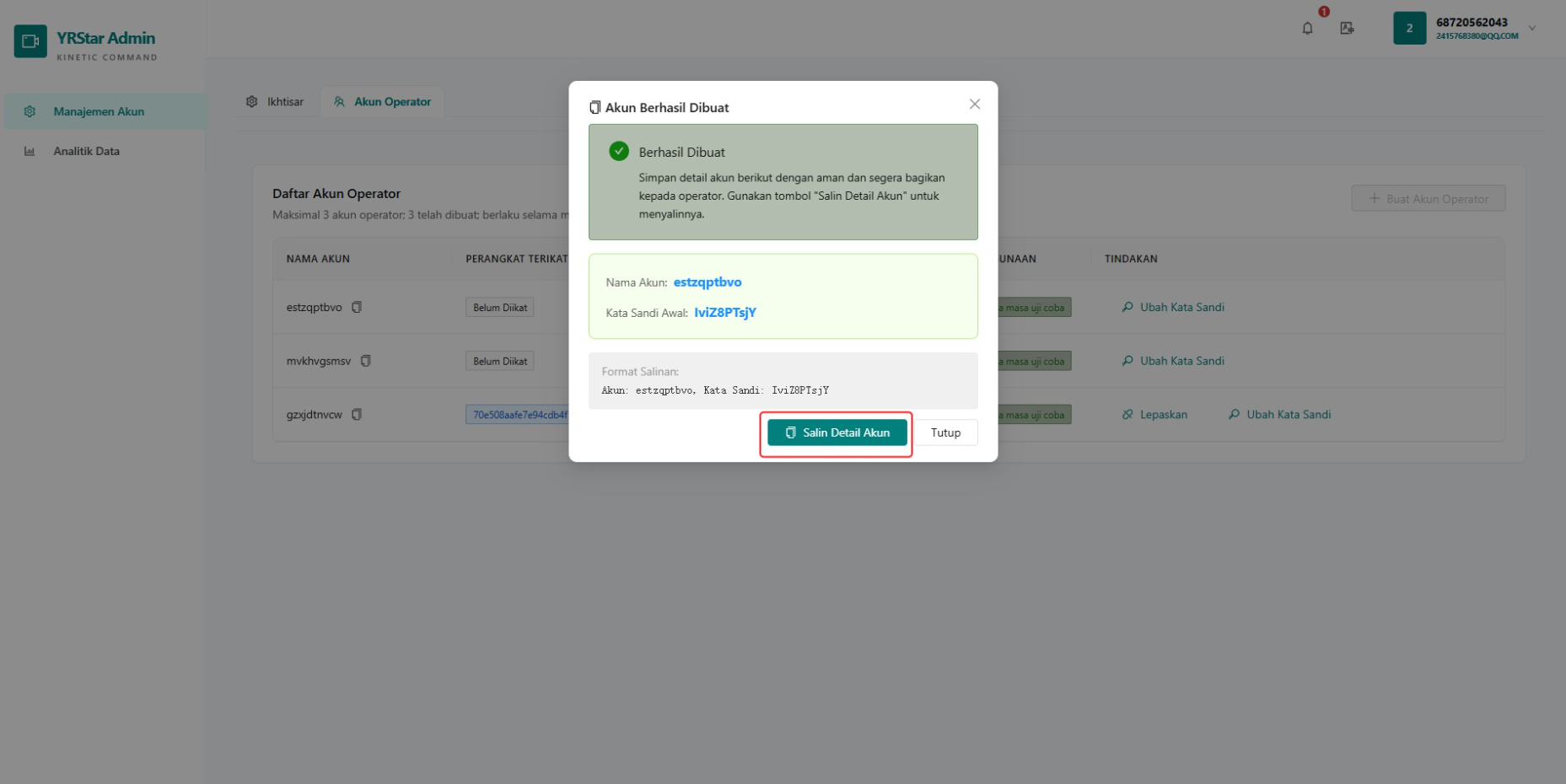Click the username 68720562043 in header
This screenshot has width=1566, height=784.
1472,23
